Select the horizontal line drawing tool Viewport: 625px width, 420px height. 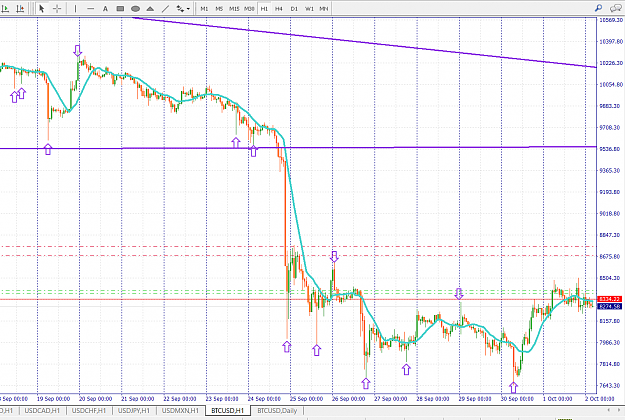(90, 8)
